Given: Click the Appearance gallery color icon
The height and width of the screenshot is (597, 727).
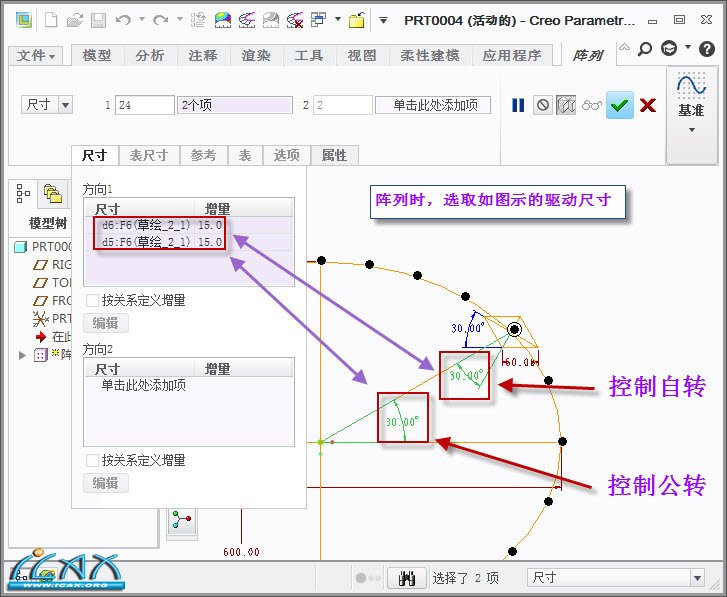Looking at the screenshot, I should (x=223, y=20).
